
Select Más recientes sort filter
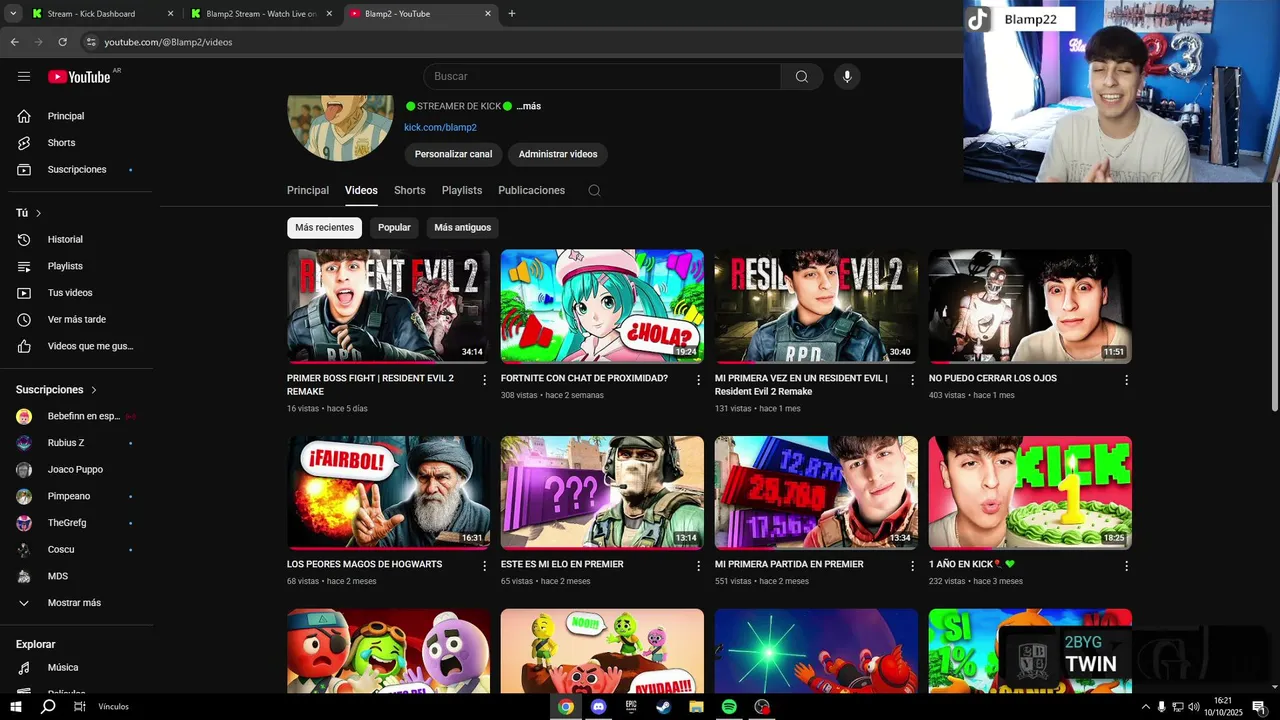click(324, 228)
